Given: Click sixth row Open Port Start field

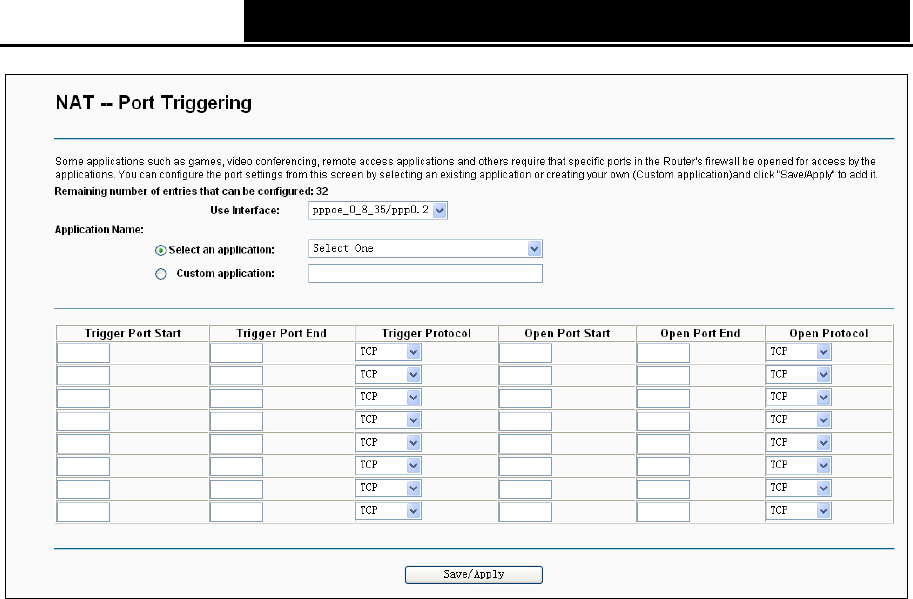Looking at the screenshot, I should 525,466.
